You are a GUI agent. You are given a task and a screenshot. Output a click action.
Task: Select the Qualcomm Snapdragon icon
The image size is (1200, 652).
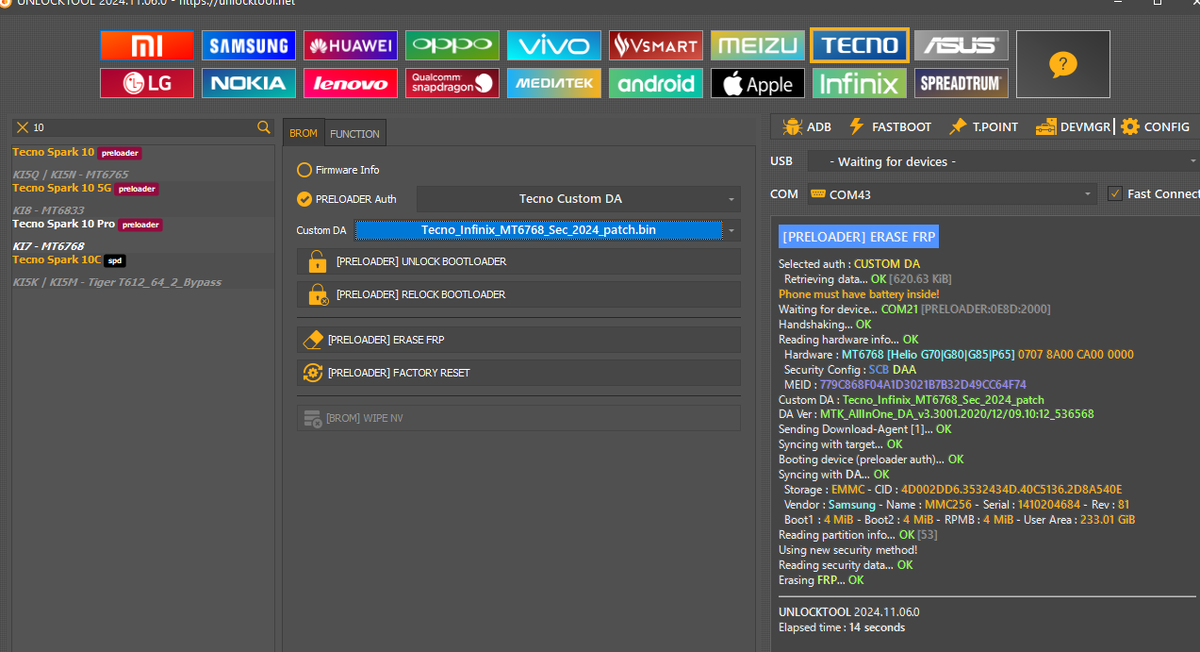pos(453,83)
